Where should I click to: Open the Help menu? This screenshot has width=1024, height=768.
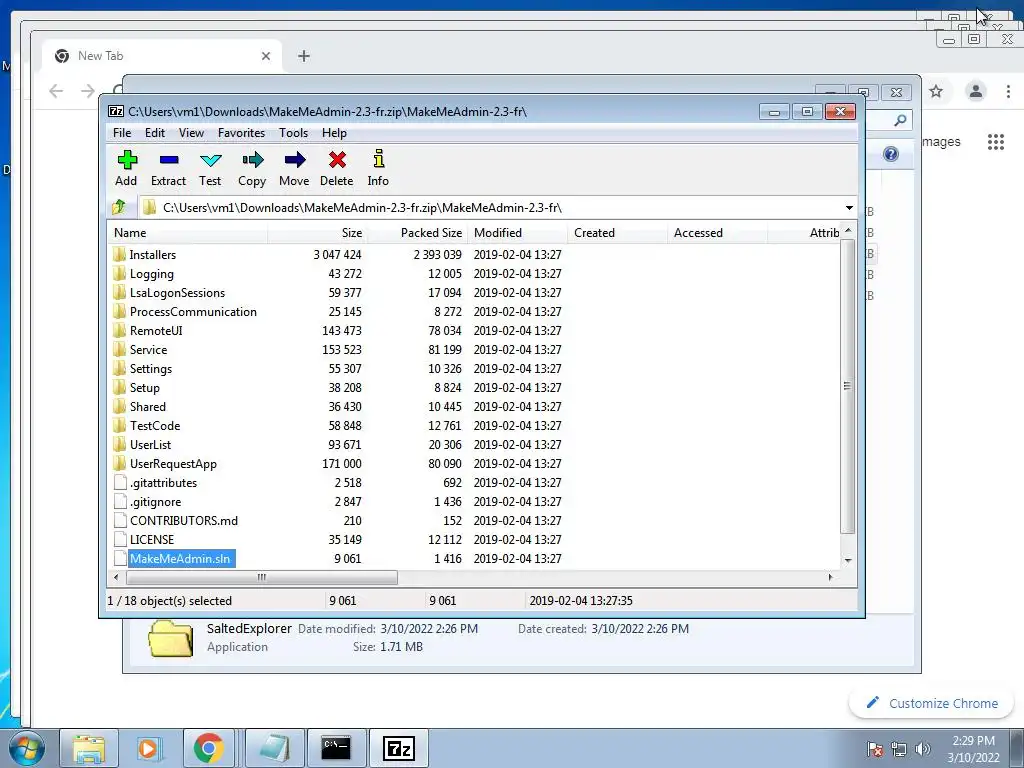pos(334,133)
